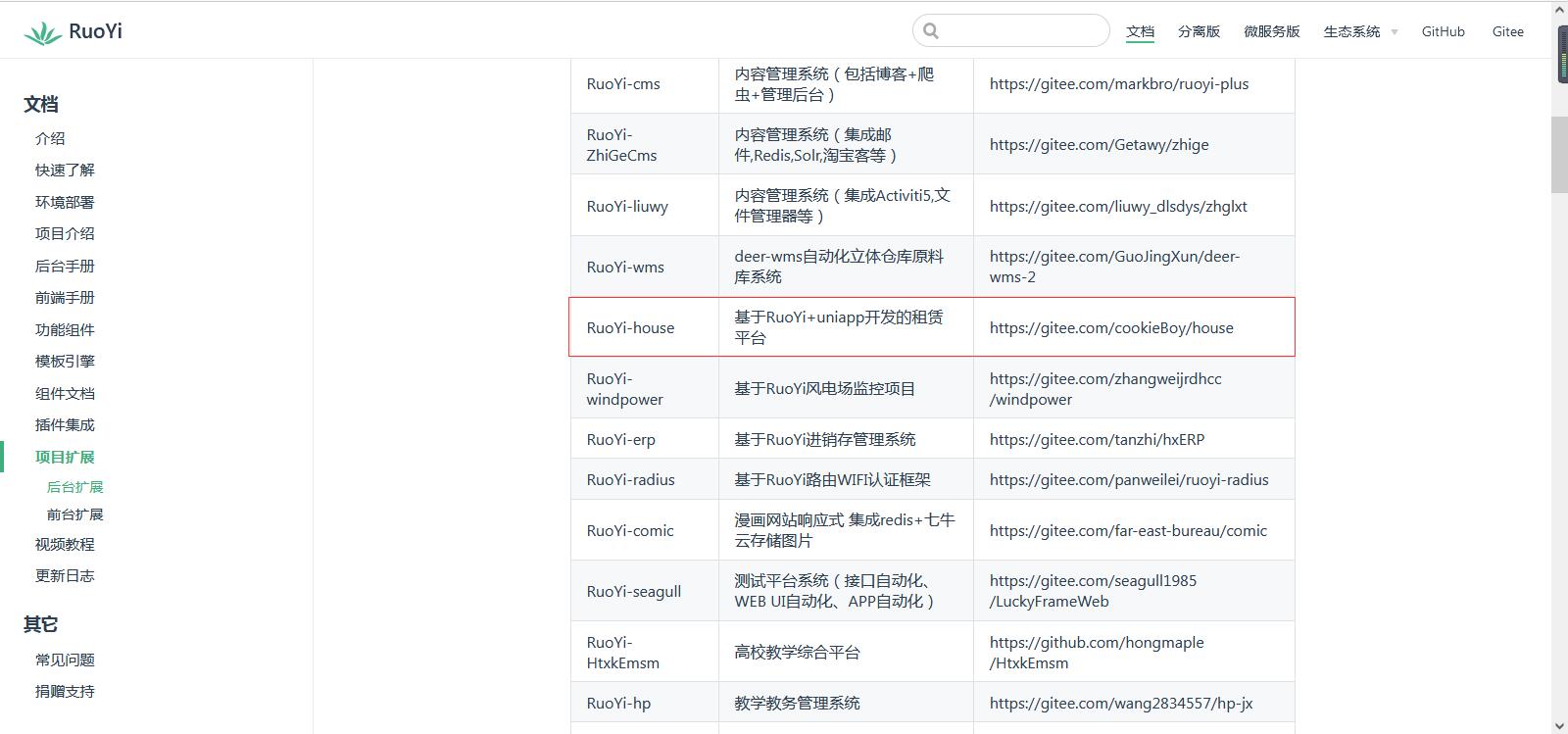The width and height of the screenshot is (1568, 734).
Task: Open 捐赠支持 in the sidebar
Action: coord(65,691)
